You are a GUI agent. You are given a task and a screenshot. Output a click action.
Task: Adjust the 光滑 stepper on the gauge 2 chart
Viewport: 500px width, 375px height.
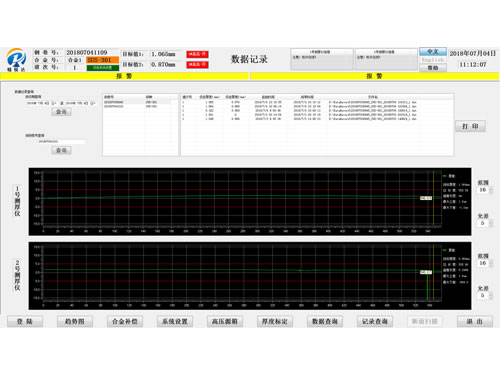coord(491,295)
